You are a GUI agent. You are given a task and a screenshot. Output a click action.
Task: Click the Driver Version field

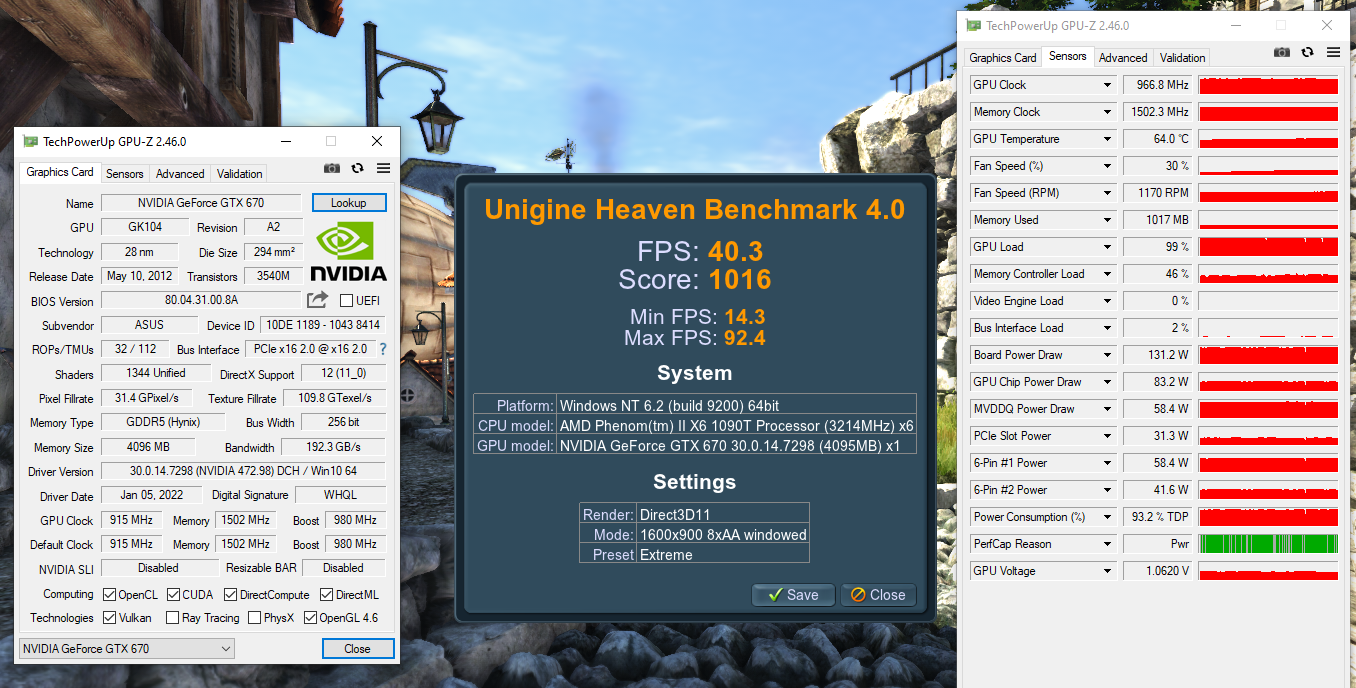pyautogui.click(x=243, y=471)
